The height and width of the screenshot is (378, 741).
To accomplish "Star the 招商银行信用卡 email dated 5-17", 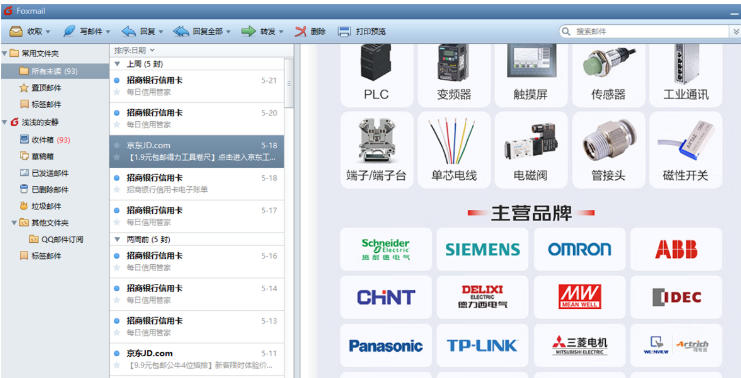I will pyautogui.click(x=117, y=222).
